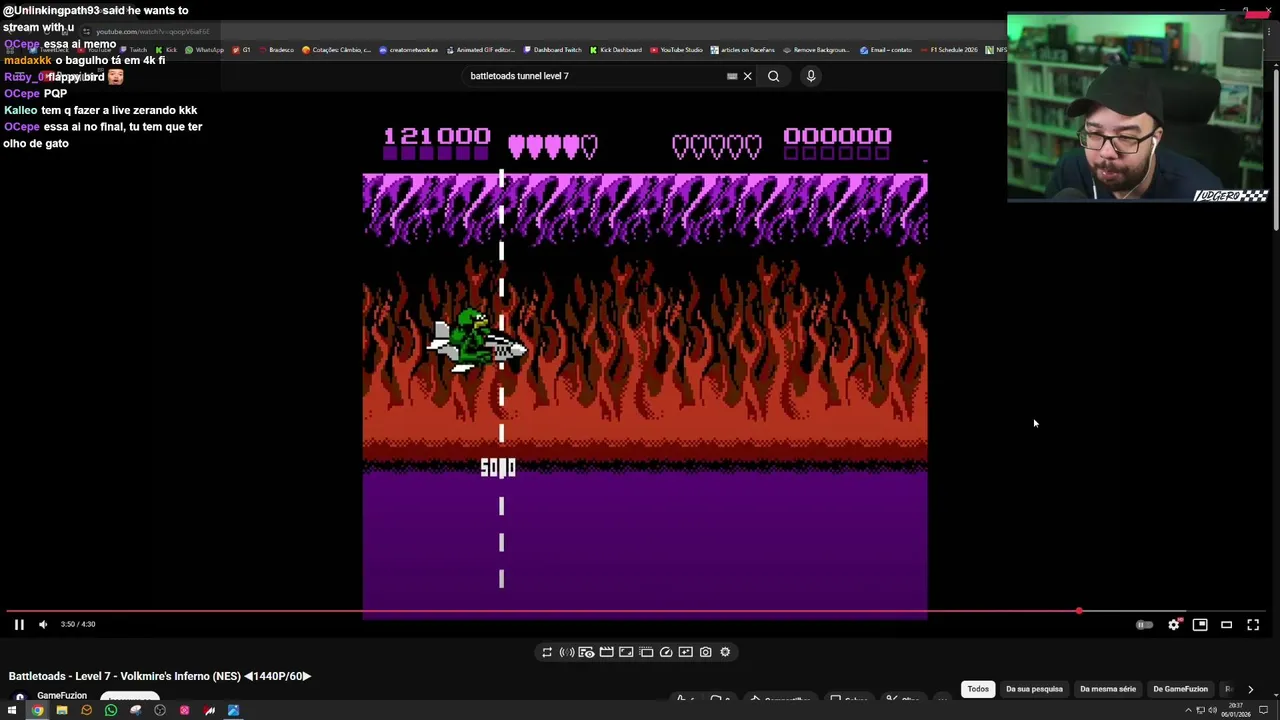1280x720 pixels.
Task: Take a video screenshot with camera icon
Action: (x=706, y=652)
